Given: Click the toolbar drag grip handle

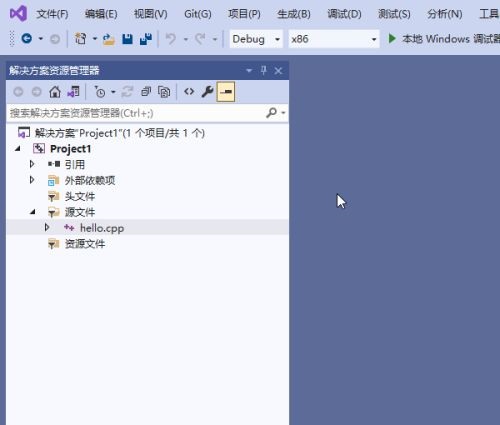Looking at the screenshot, I should point(12,39).
